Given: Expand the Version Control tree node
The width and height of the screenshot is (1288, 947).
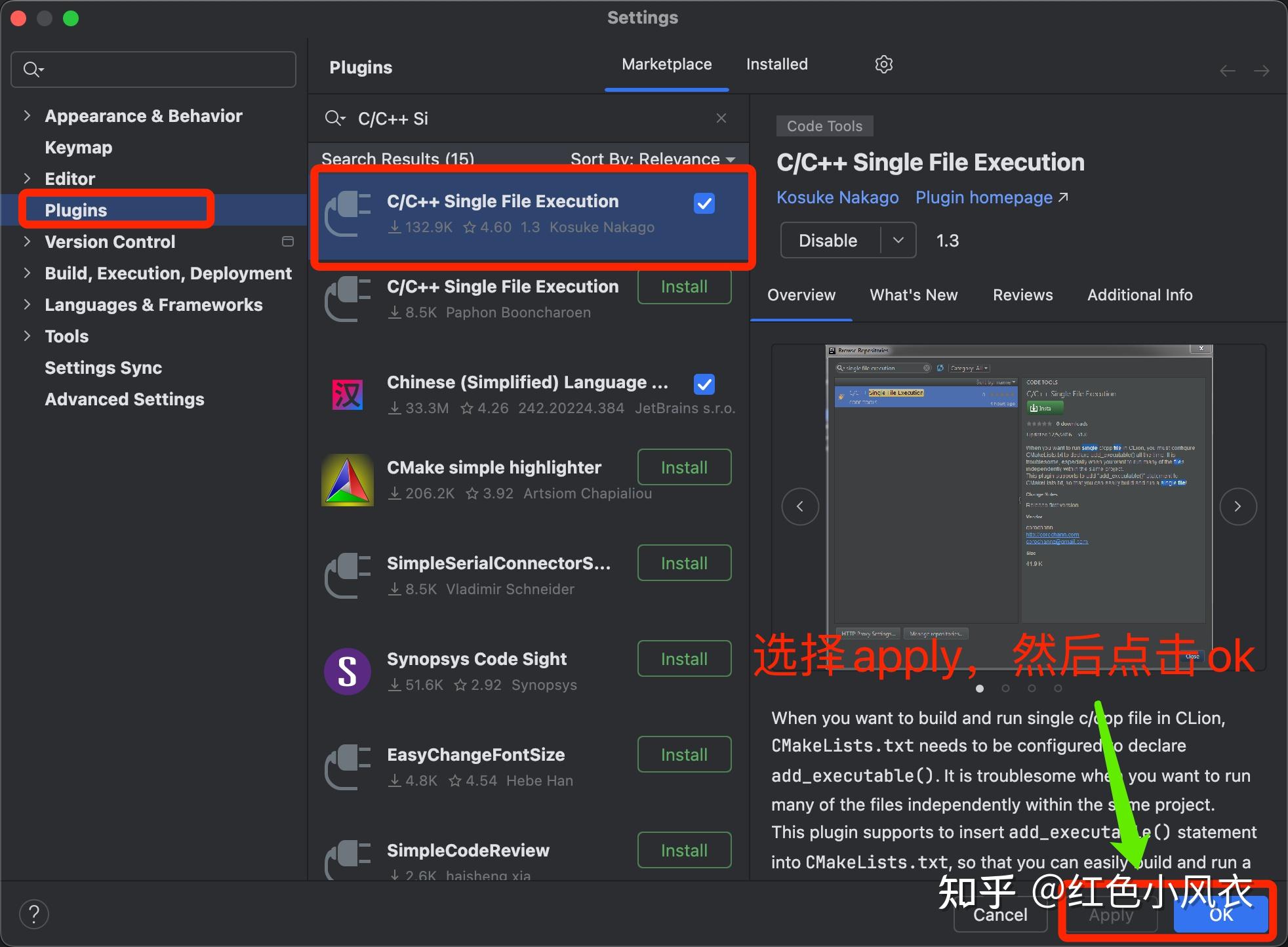Looking at the screenshot, I should [x=27, y=241].
